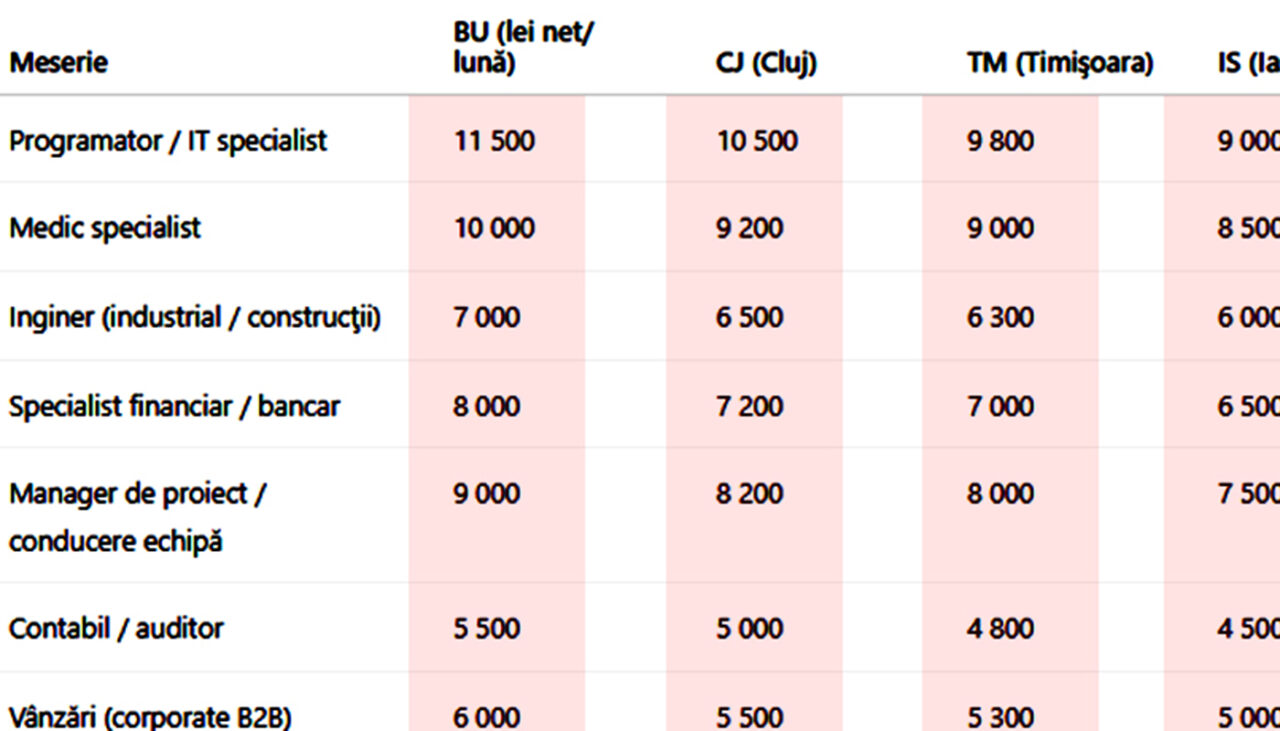This screenshot has height=731, width=1280.
Task: Select the BU (lei net/lună) column header
Action: pos(523,48)
